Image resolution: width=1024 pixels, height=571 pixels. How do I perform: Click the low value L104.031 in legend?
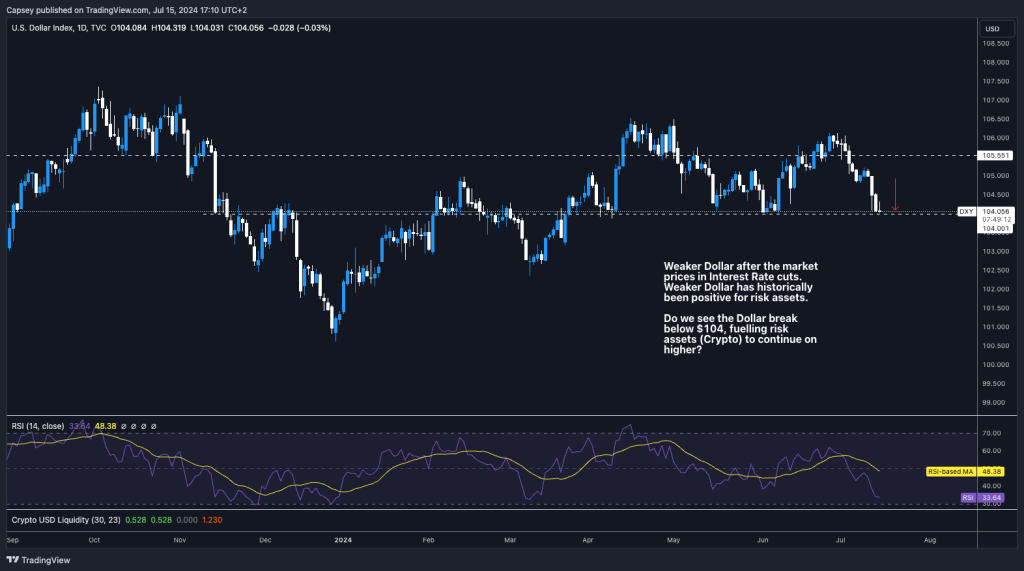207,28
